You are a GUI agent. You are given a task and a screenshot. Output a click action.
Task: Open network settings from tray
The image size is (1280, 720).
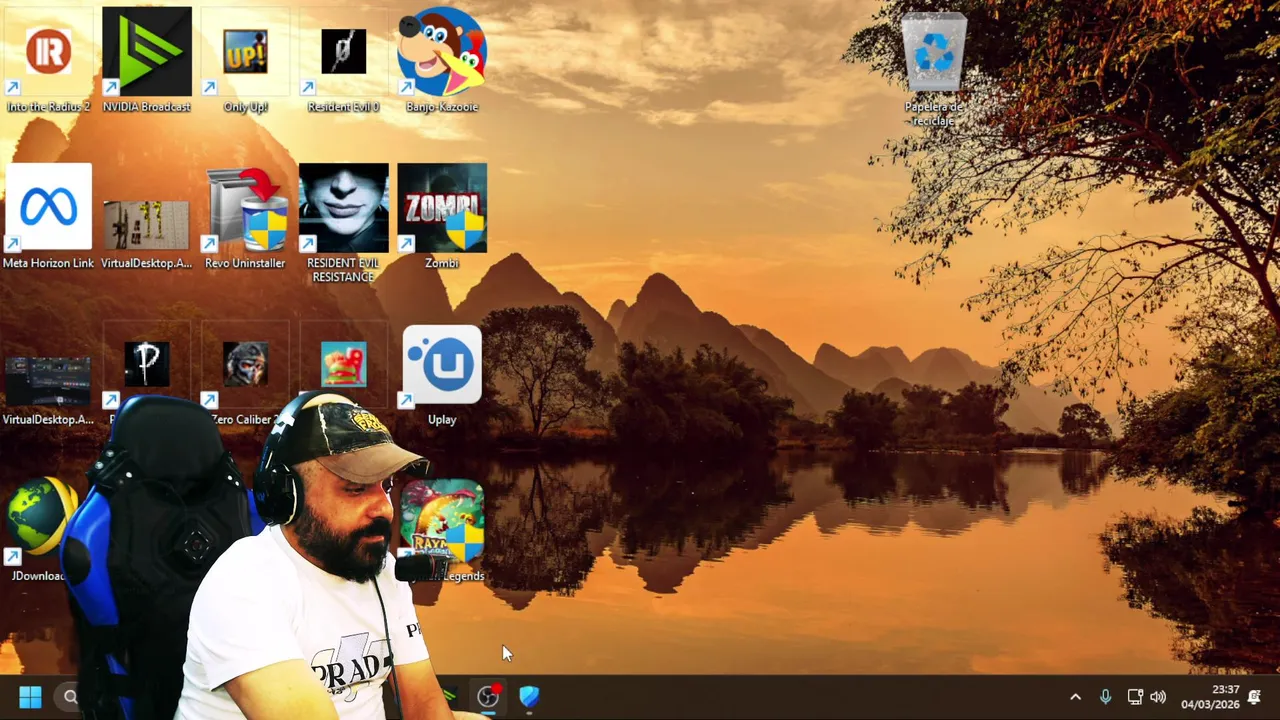point(1134,697)
